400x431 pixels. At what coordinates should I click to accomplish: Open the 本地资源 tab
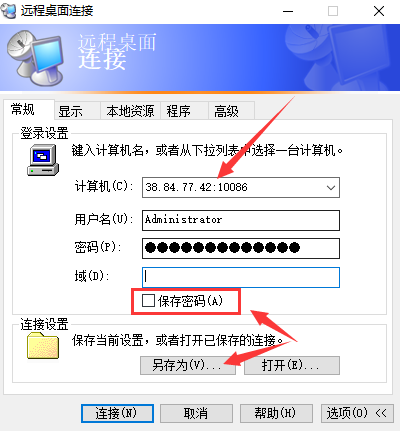(130, 111)
